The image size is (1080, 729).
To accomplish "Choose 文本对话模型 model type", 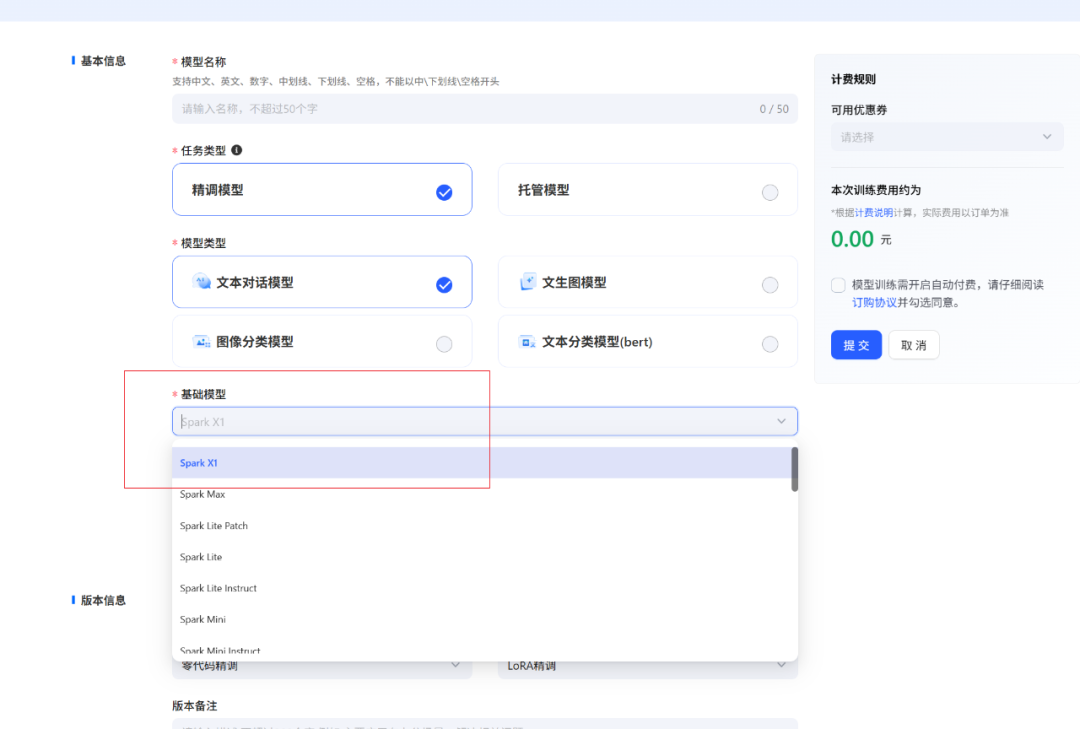I will pos(322,282).
